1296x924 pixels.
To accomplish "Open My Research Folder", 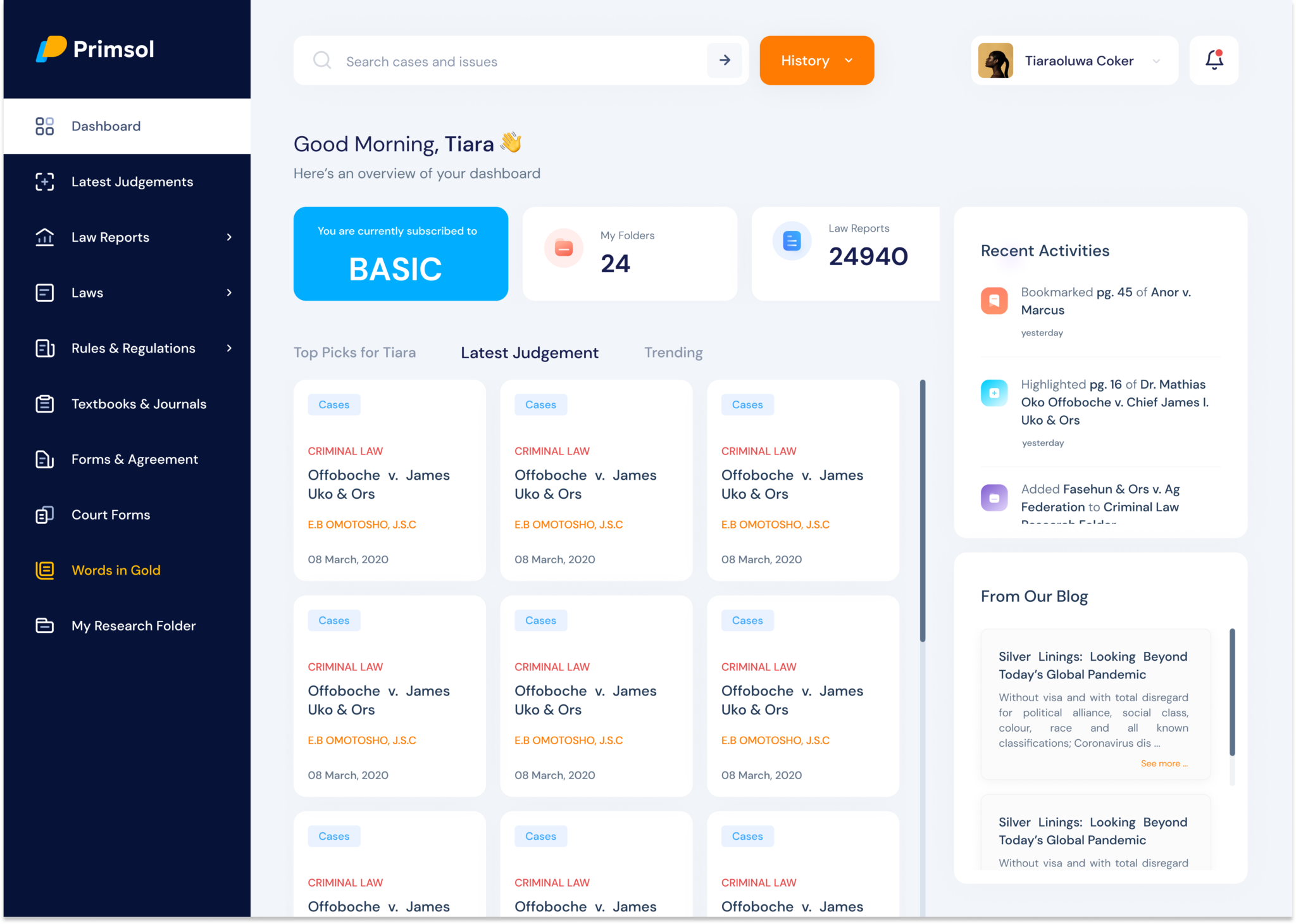I will 133,625.
